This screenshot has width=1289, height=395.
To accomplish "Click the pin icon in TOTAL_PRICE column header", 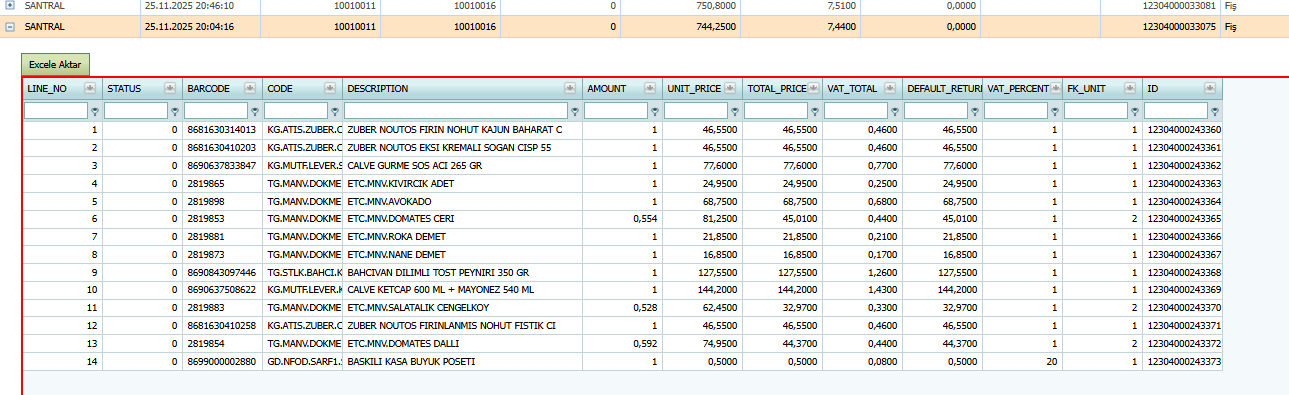I will [x=814, y=89].
